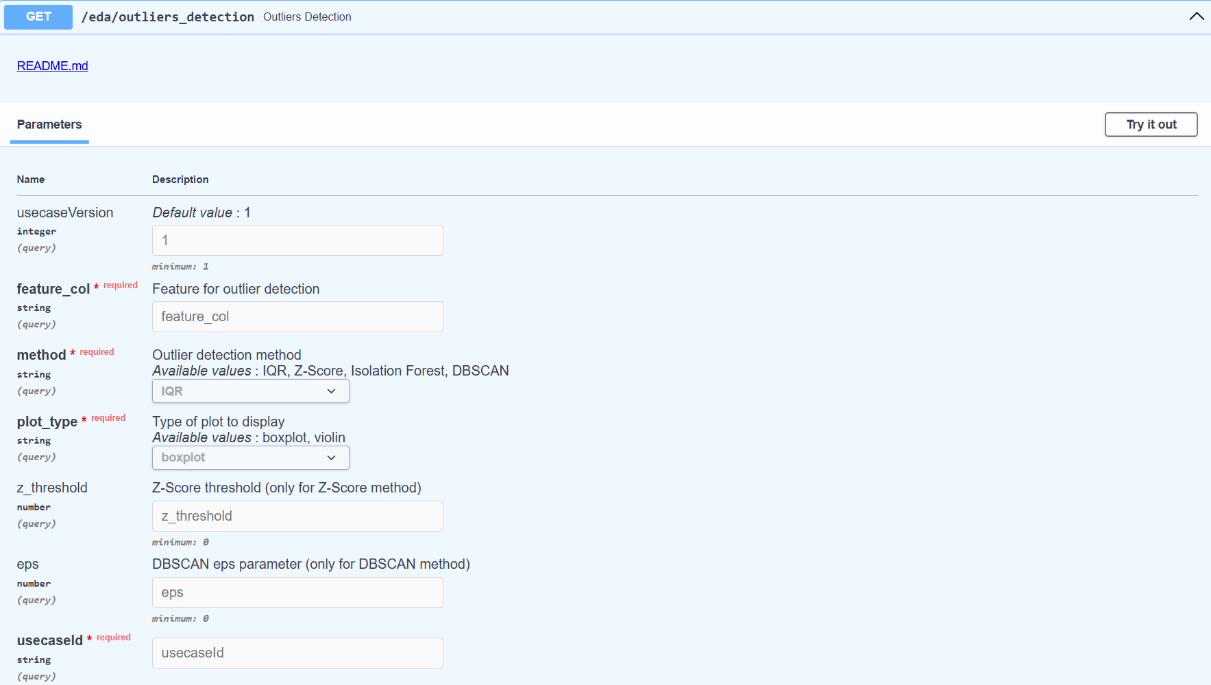This screenshot has width=1211, height=685.
Task: Click into the feature_col text field
Action: click(298, 317)
